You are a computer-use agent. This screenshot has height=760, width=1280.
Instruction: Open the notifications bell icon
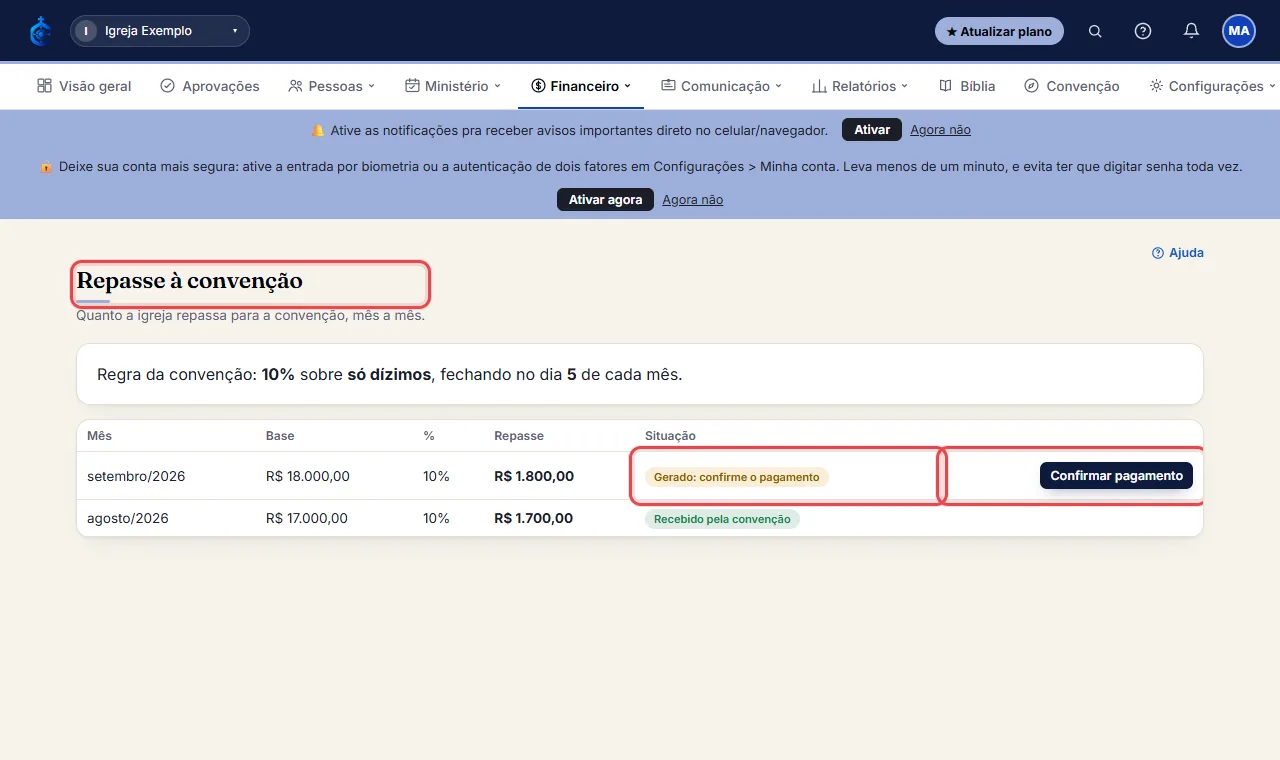1191,31
